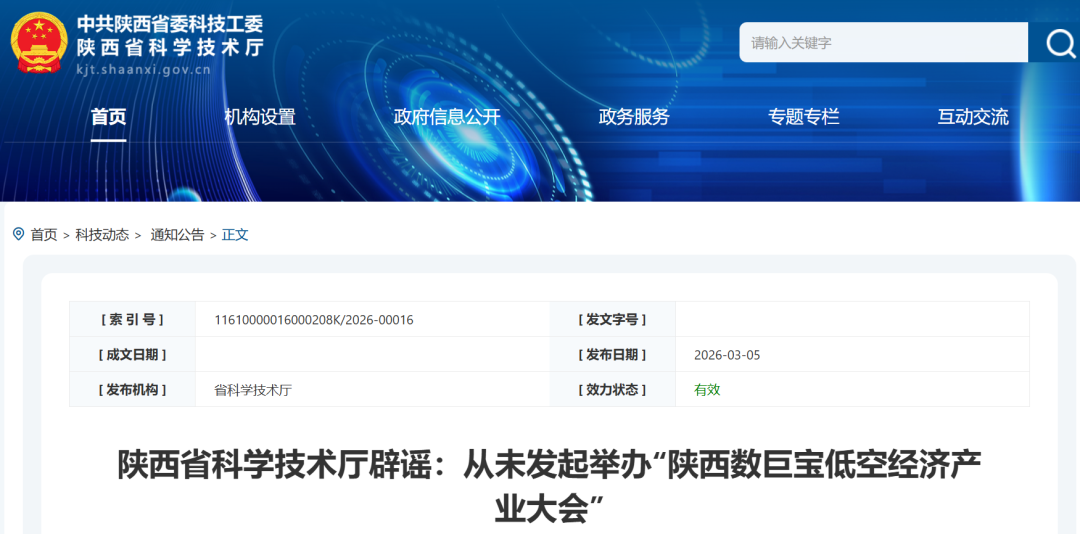Image resolution: width=1080 pixels, height=534 pixels.
Task: Click the magnifier search icon
Action: [1059, 43]
